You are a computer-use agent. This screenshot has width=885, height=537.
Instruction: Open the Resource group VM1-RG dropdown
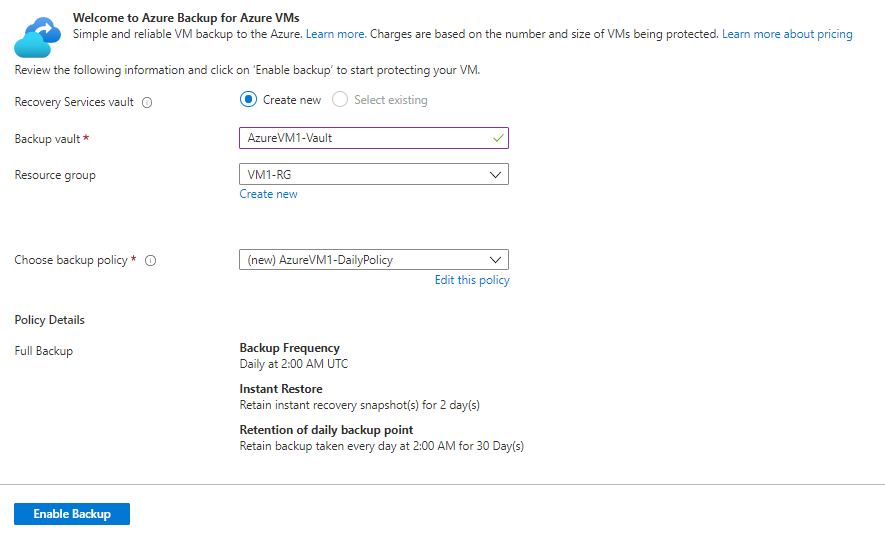point(374,174)
